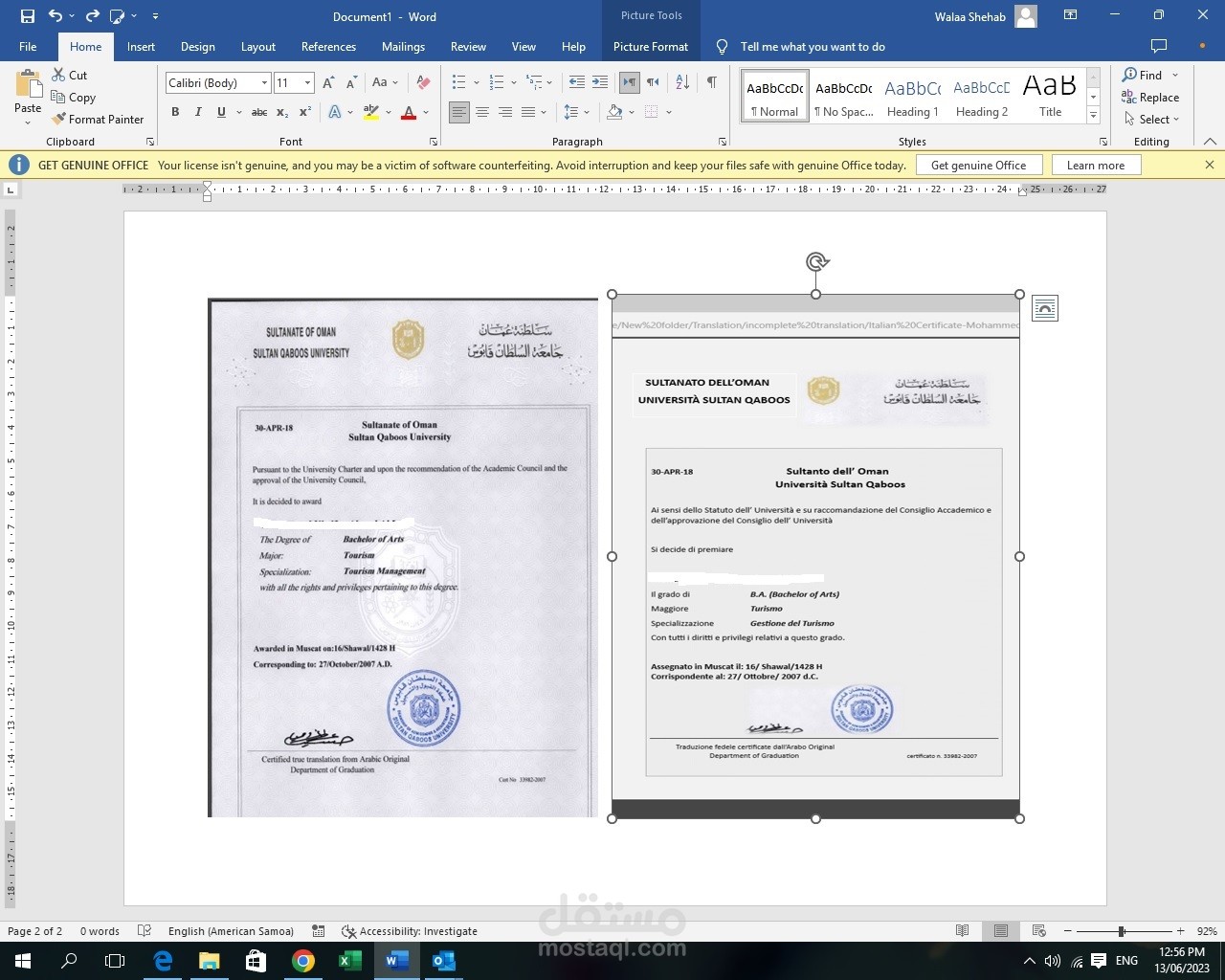Viewport: 1225px width, 980px height.
Task: Toggle italic formatting
Action: (x=198, y=112)
